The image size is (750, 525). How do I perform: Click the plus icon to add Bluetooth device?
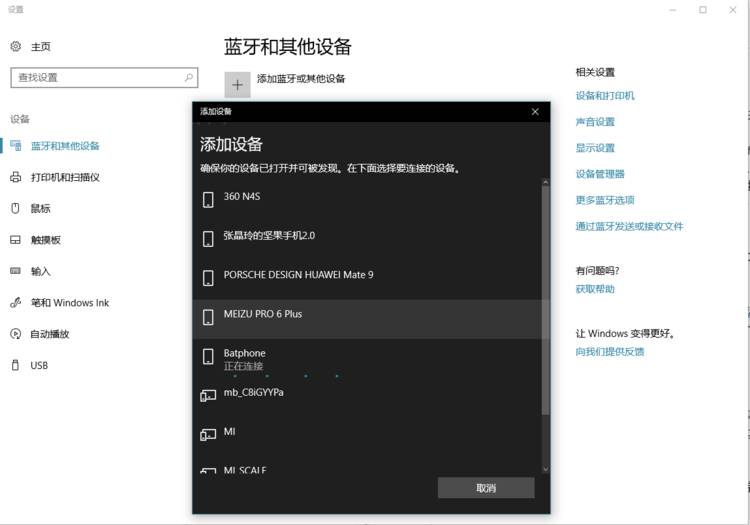click(x=237, y=85)
